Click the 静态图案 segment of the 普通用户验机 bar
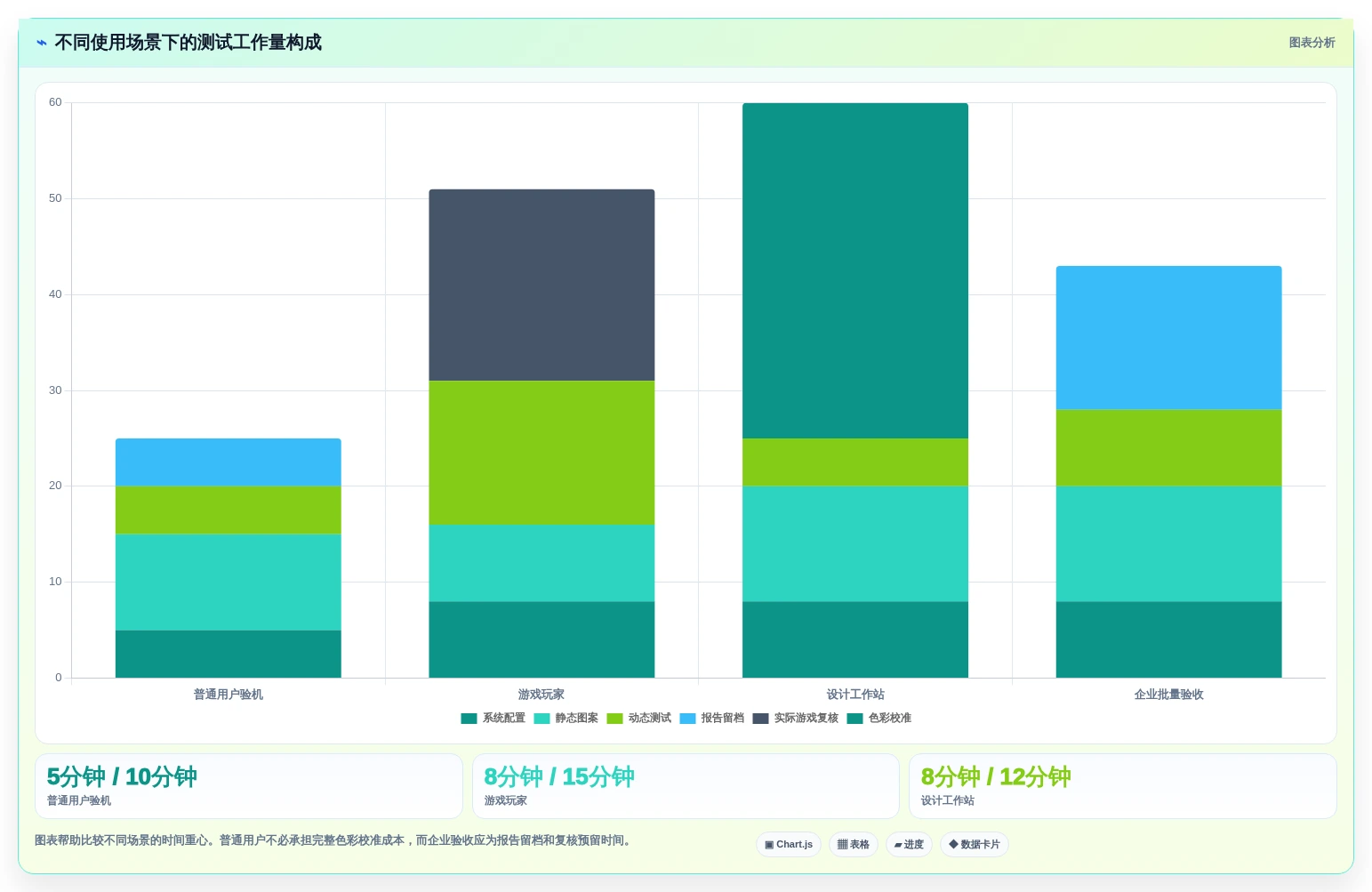1372x892 pixels. click(x=229, y=583)
